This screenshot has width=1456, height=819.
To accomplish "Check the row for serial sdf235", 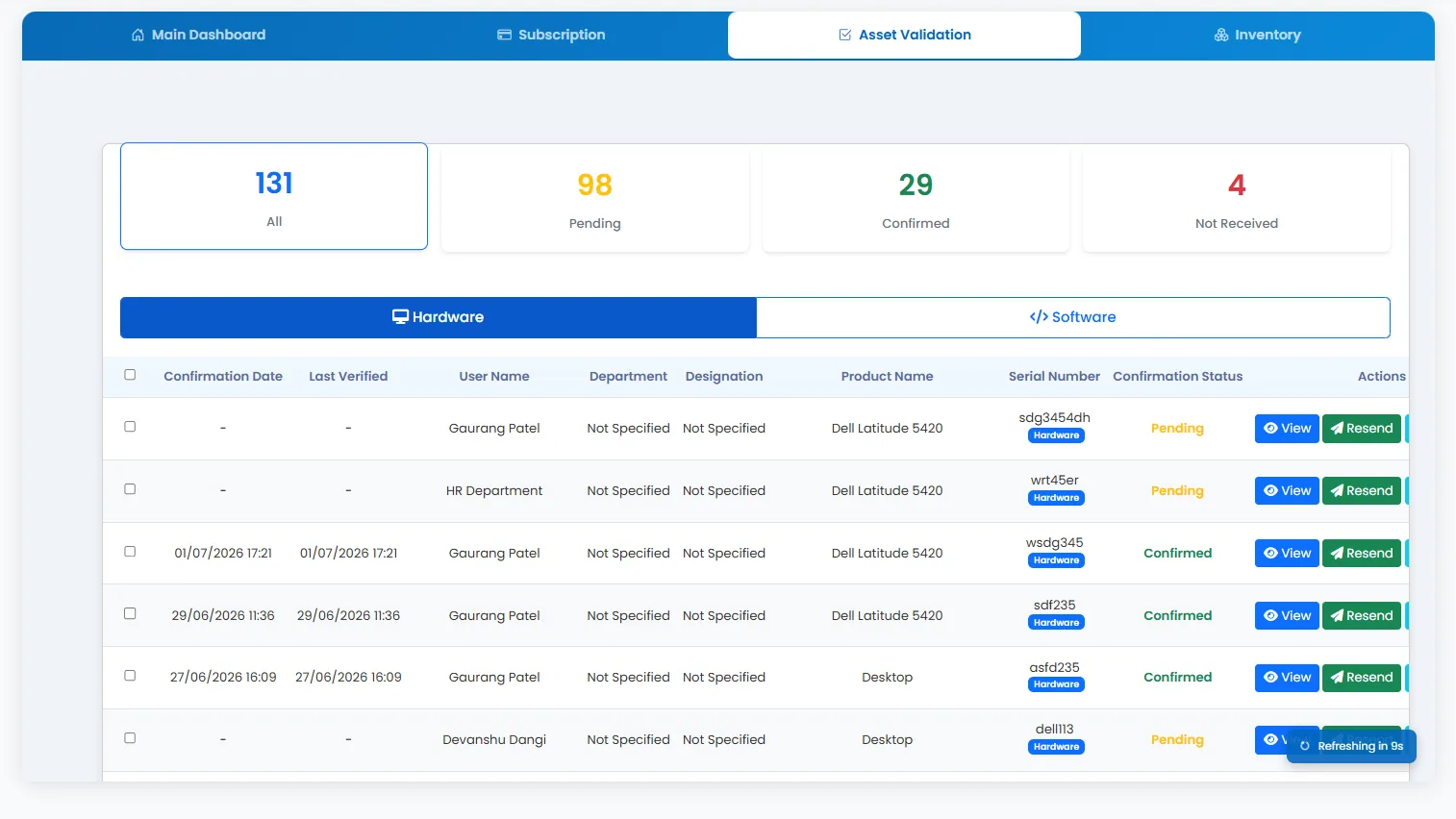I will coord(130,613).
